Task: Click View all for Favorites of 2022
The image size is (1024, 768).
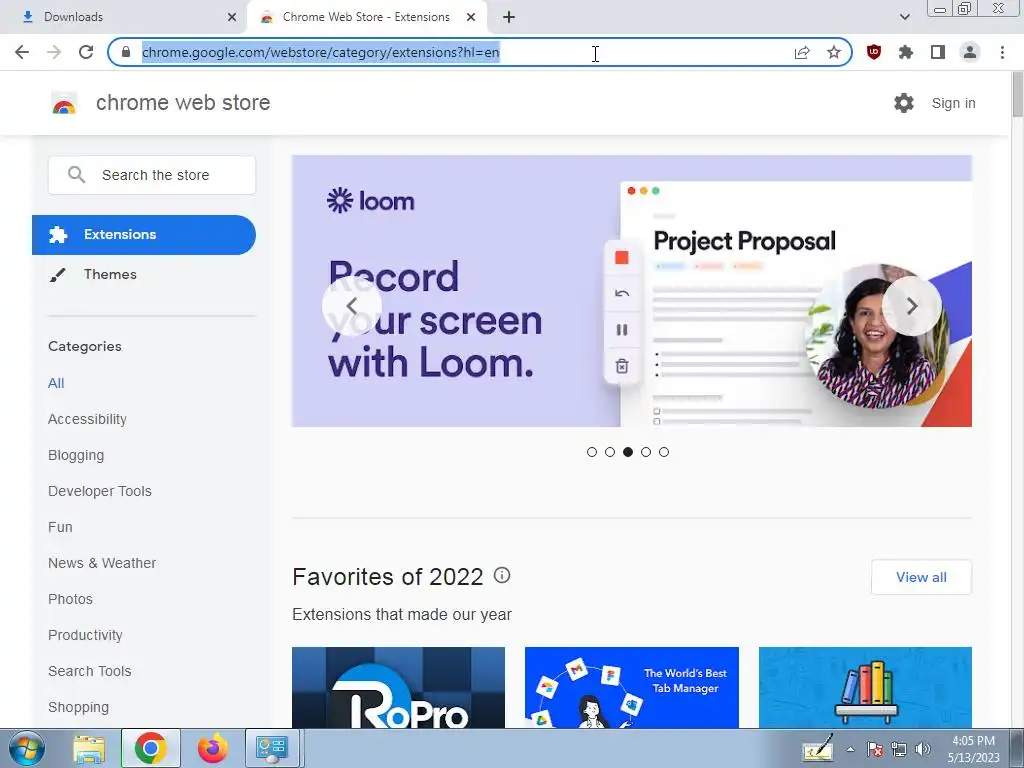Action: pos(921,577)
